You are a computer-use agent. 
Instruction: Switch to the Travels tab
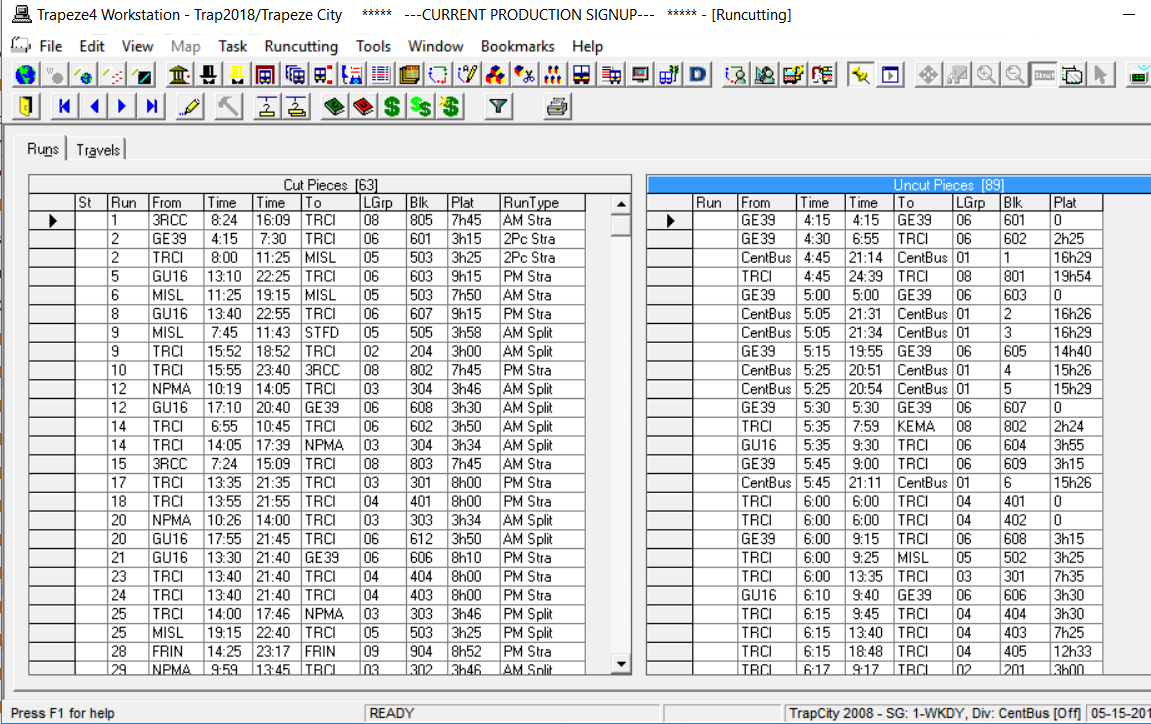(98, 149)
